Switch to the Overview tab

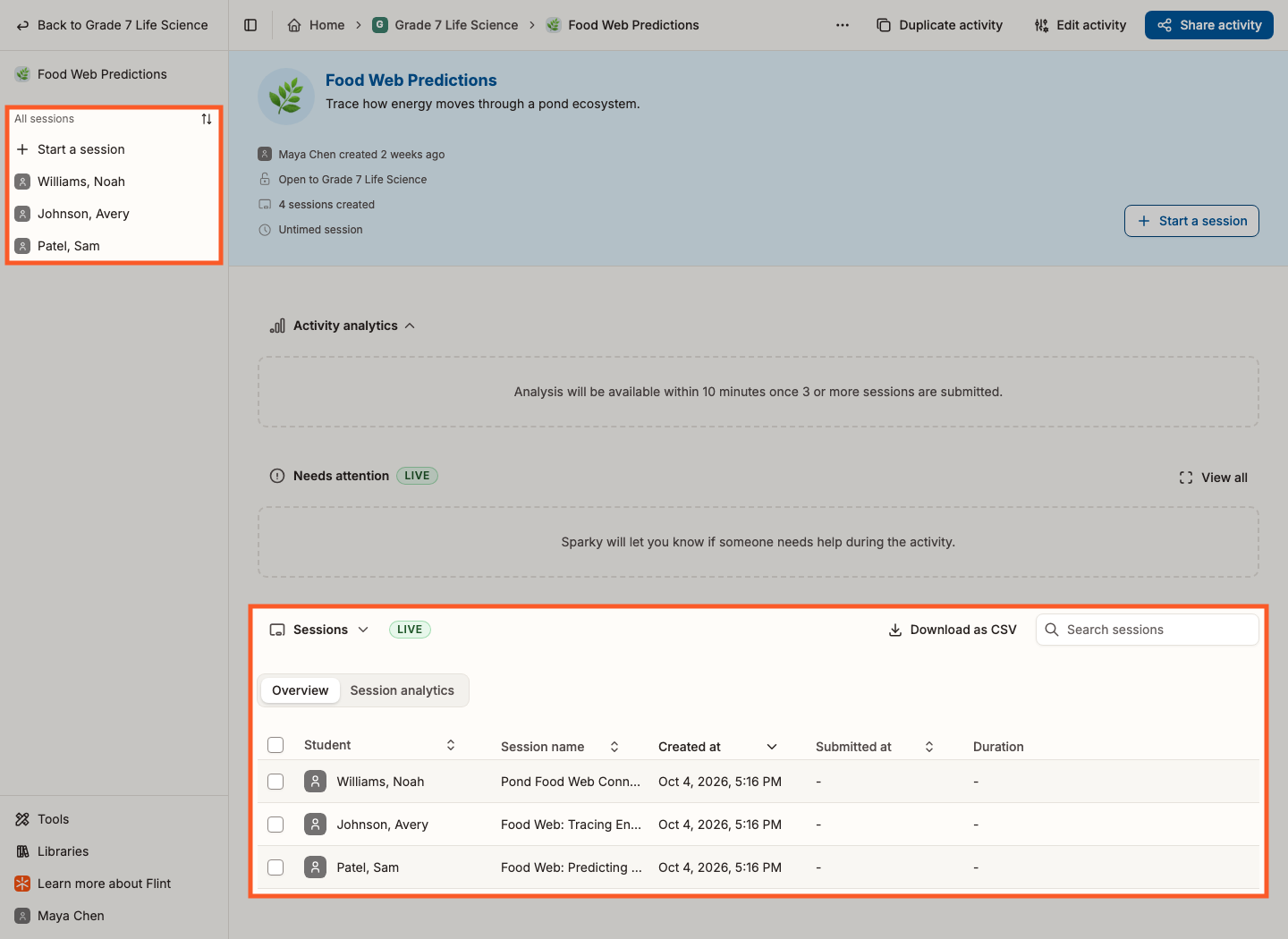300,690
